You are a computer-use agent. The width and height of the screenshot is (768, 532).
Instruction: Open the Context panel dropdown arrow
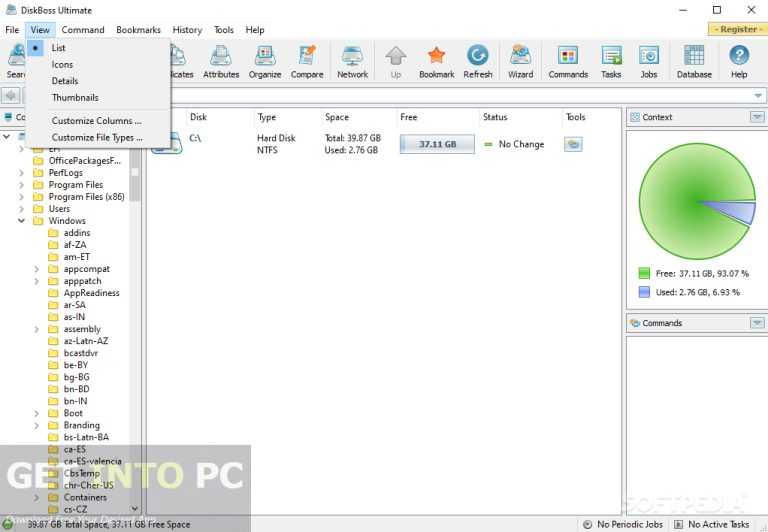click(757, 117)
